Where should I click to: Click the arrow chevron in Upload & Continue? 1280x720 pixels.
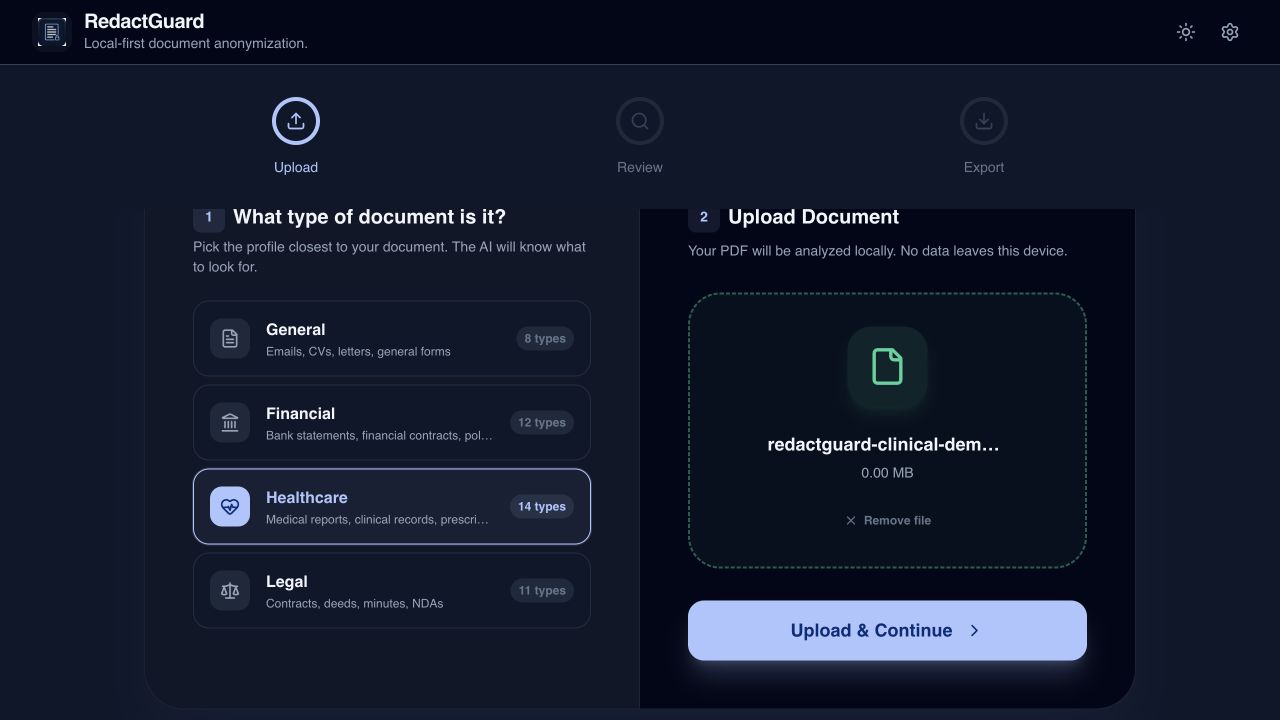coord(974,630)
